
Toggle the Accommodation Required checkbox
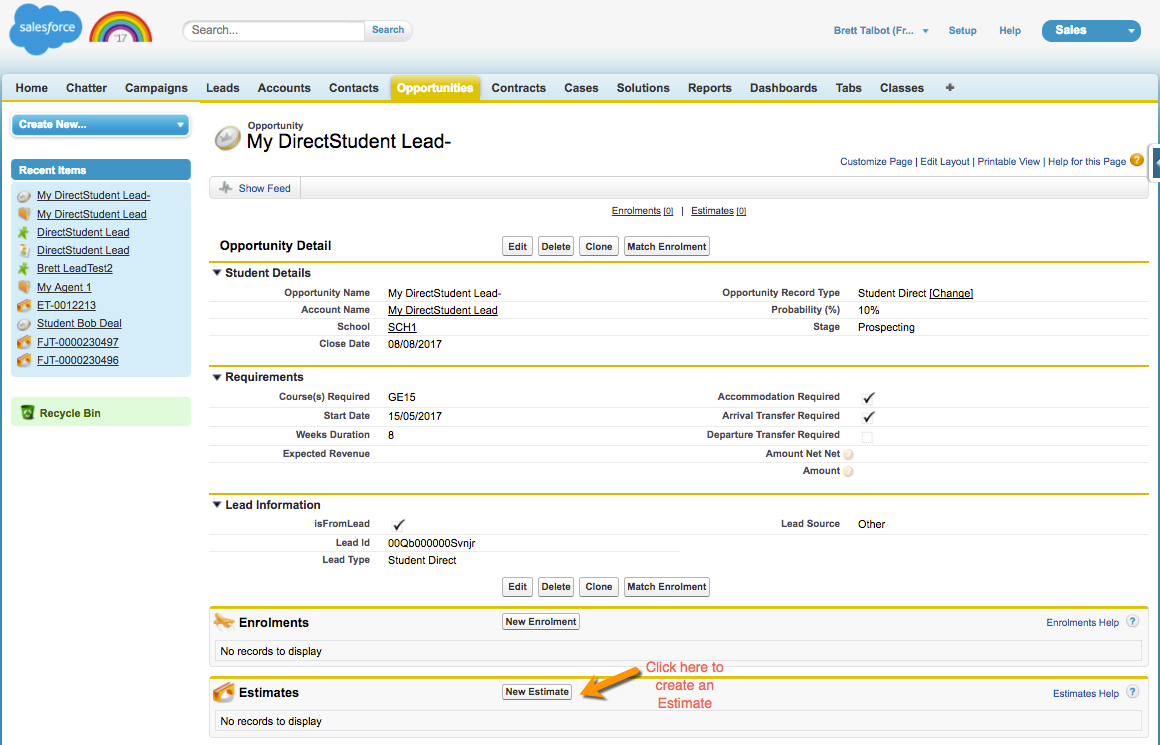tap(868, 397)
